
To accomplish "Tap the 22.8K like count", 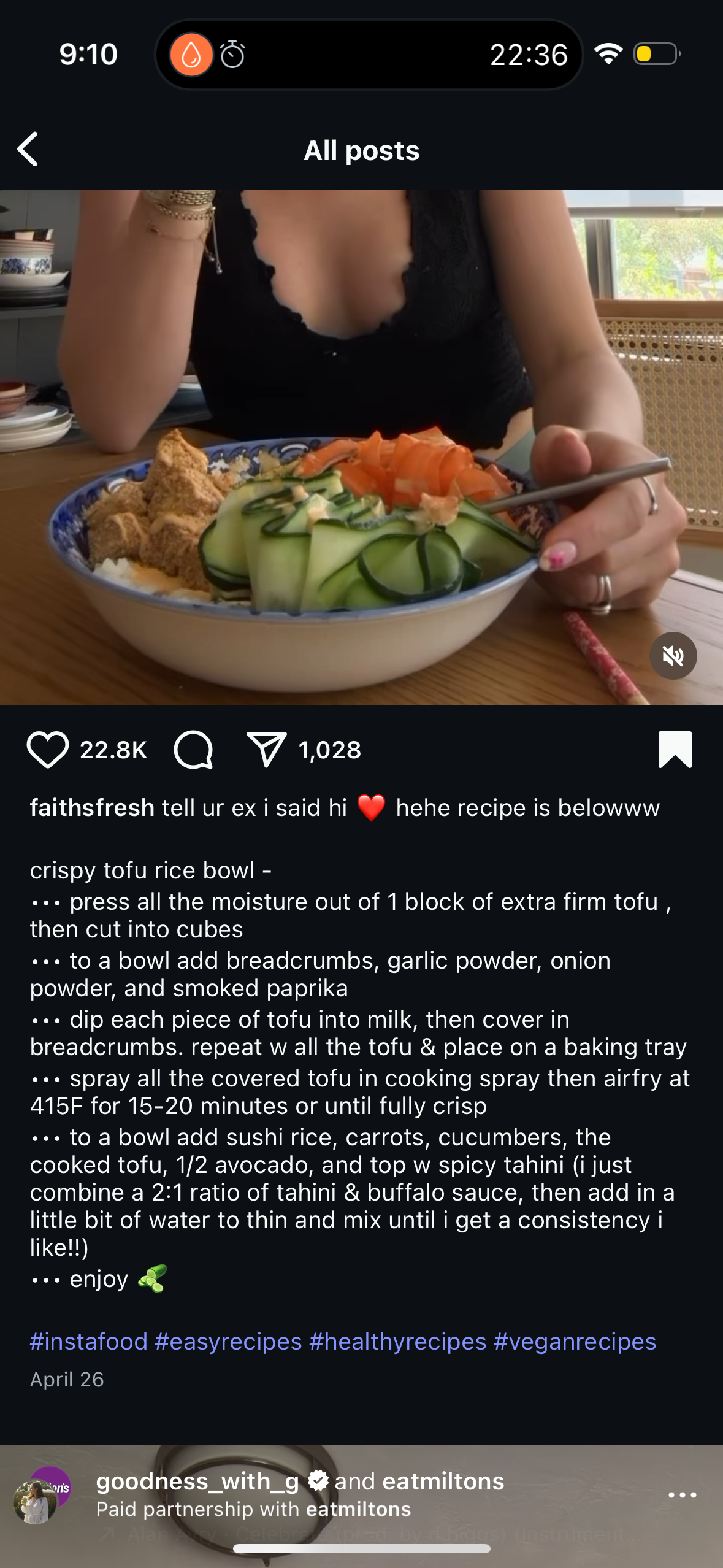I will [113, 750].
